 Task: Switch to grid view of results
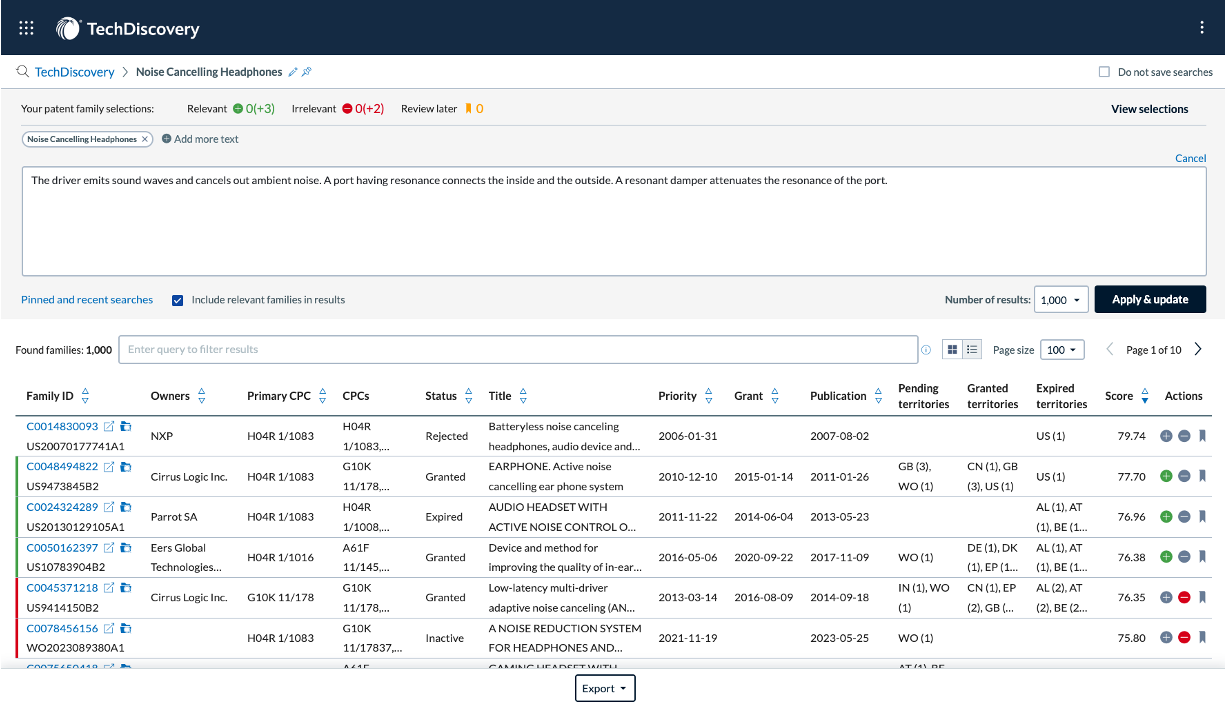click(952, 350)
